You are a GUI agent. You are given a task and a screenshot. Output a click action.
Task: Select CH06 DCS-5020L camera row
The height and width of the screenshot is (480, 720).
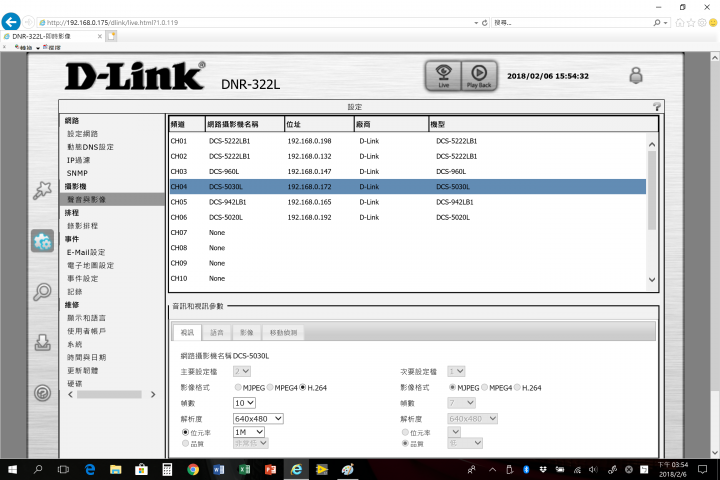[408, 217]
